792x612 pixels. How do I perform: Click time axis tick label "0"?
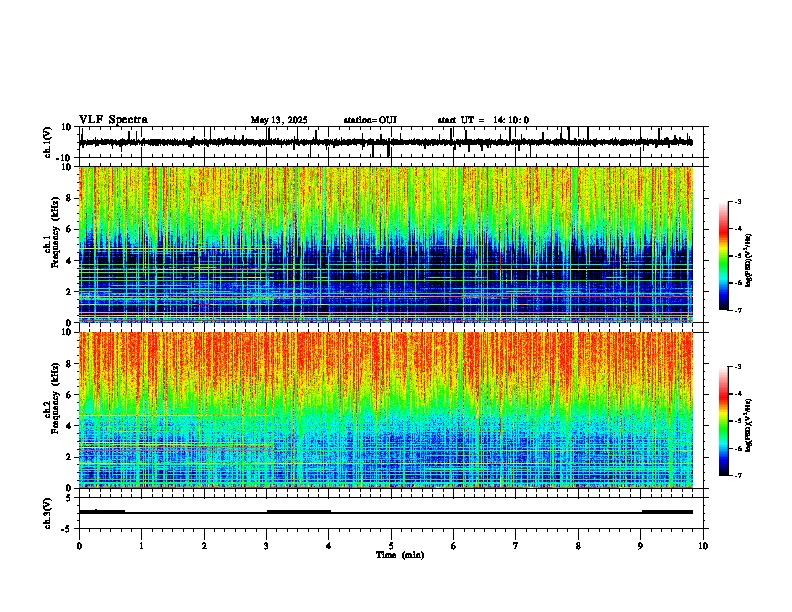pos(79,546)
